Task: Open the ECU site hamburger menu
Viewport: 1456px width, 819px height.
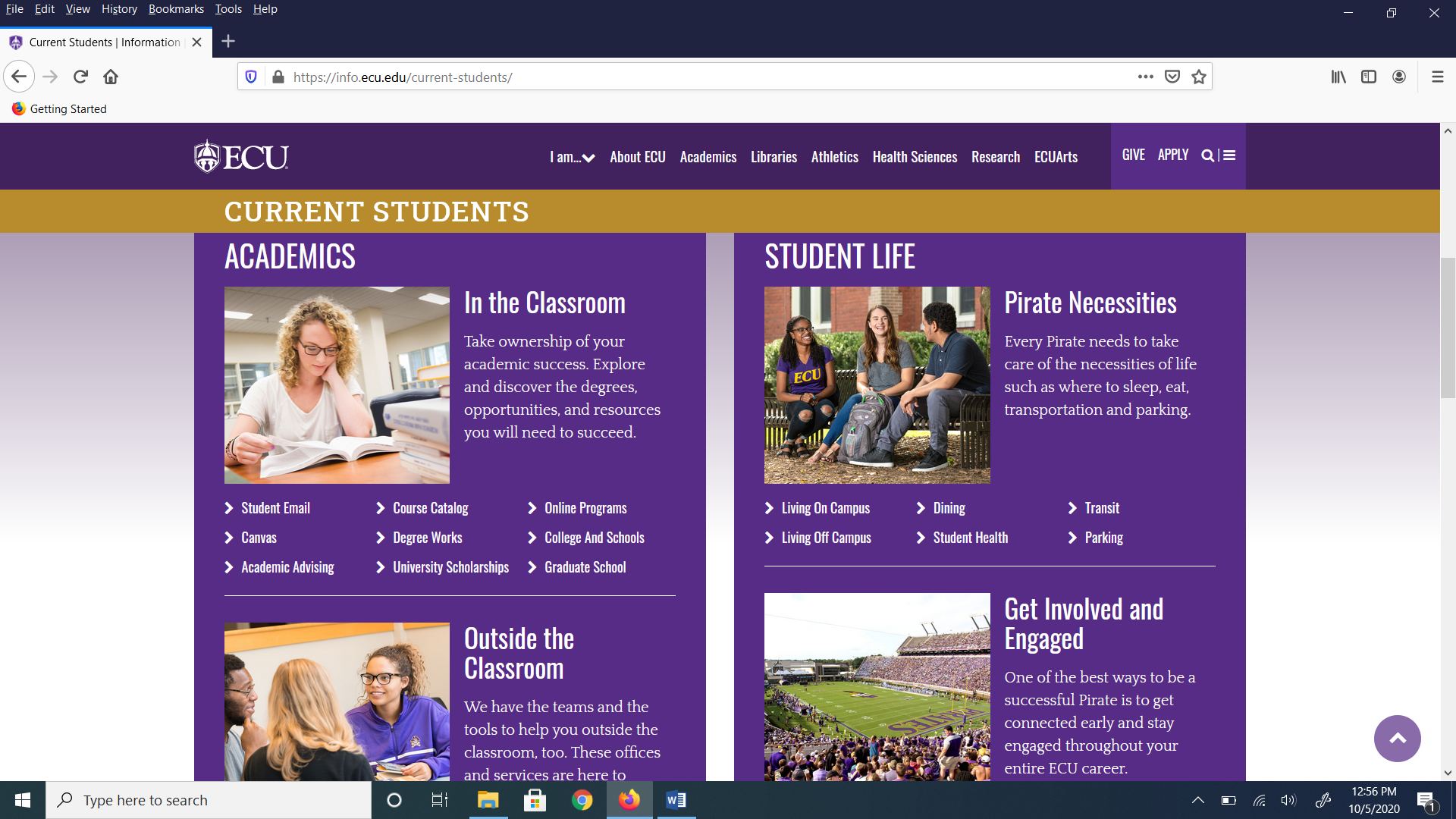Action: pos(1229,155)
